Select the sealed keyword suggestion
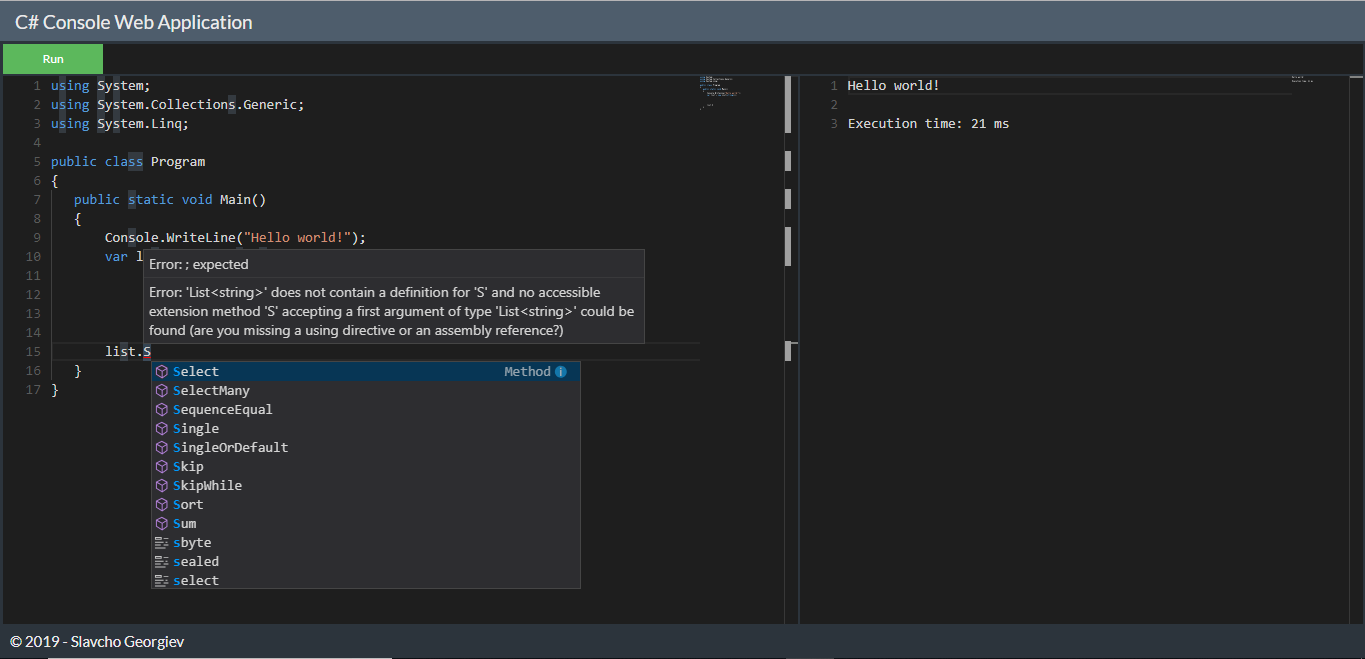This screenshot has height=659, width=1365. (366, 562)
